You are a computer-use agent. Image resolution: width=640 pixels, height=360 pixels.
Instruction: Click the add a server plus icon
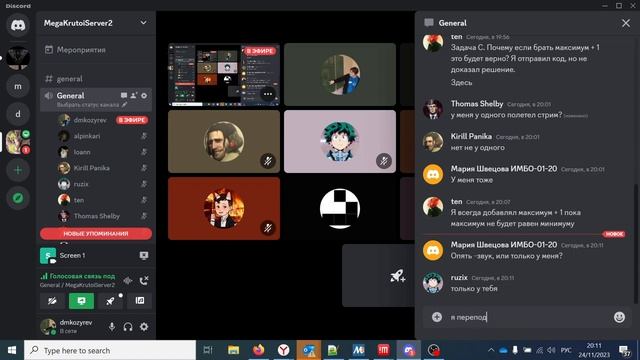click(x=18, y=170)
